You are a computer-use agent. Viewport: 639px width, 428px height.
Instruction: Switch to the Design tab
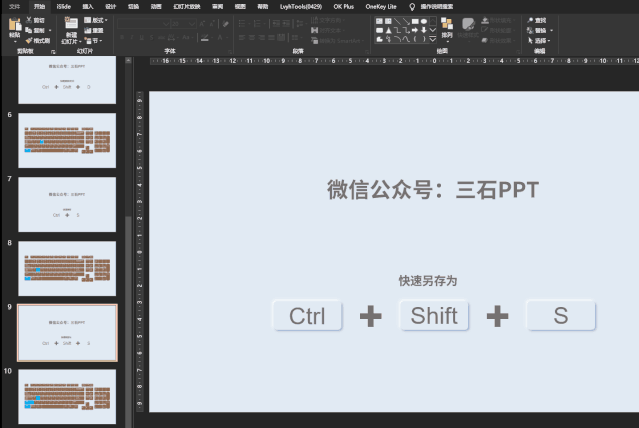(x=110, y=7)
